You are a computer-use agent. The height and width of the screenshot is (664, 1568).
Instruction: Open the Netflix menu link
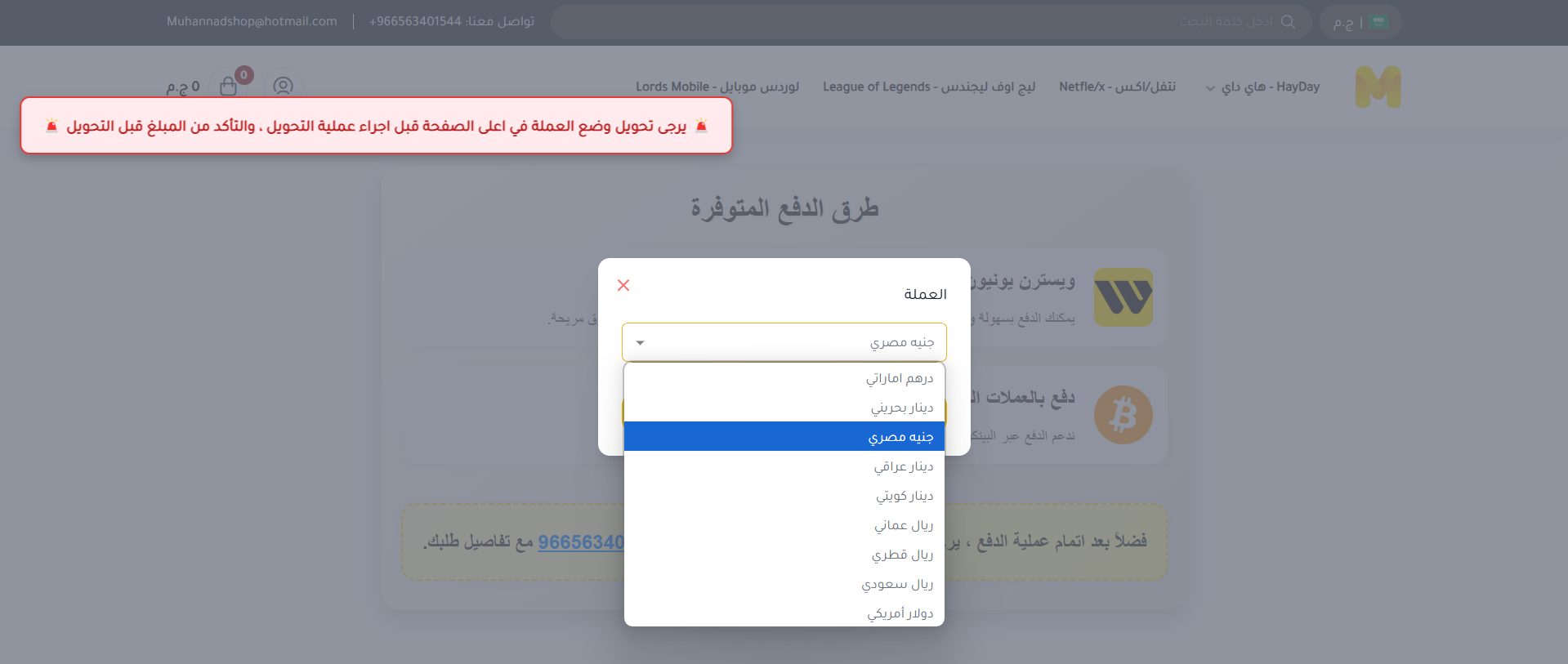click(1117, 87)
